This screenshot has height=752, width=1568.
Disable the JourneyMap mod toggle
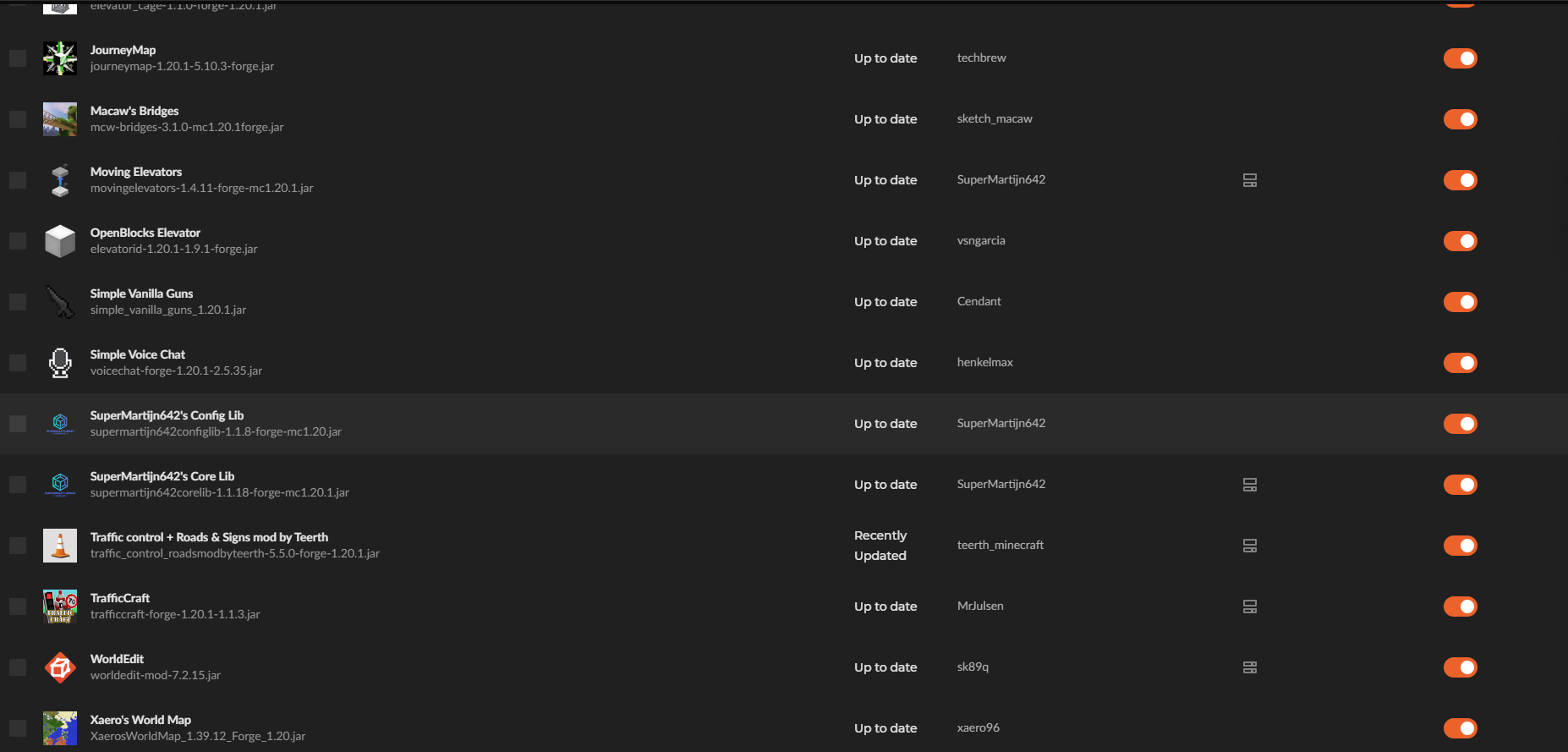[1461, 58]
